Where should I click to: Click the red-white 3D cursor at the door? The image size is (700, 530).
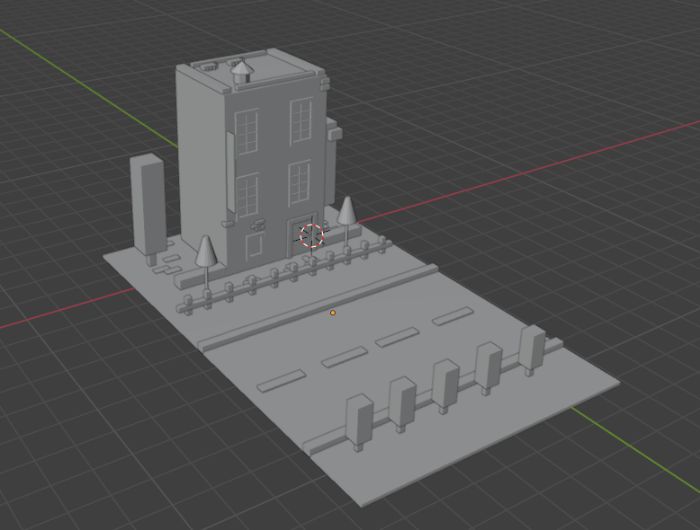(311, 235)
